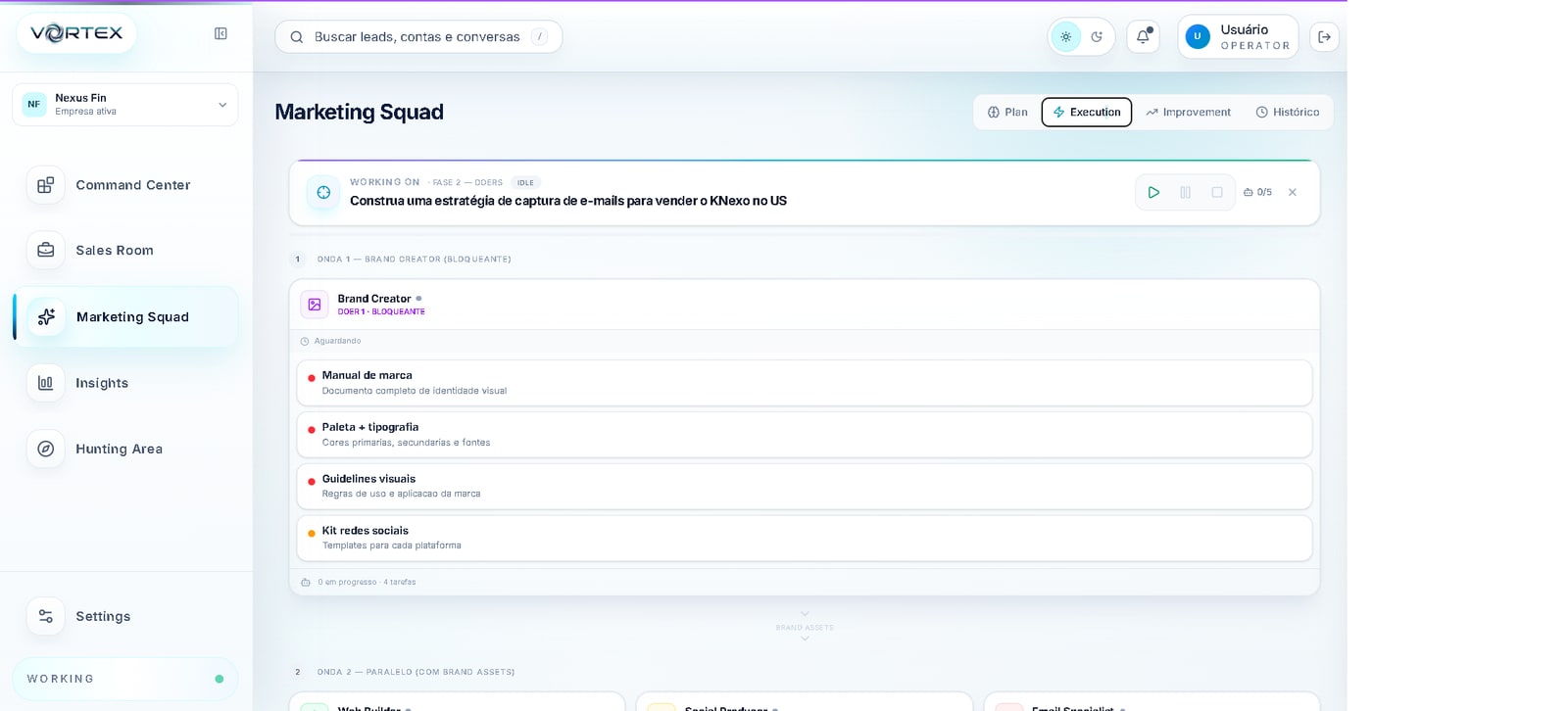Open the Paleta + tipografia task

click(x=805, y=435)
